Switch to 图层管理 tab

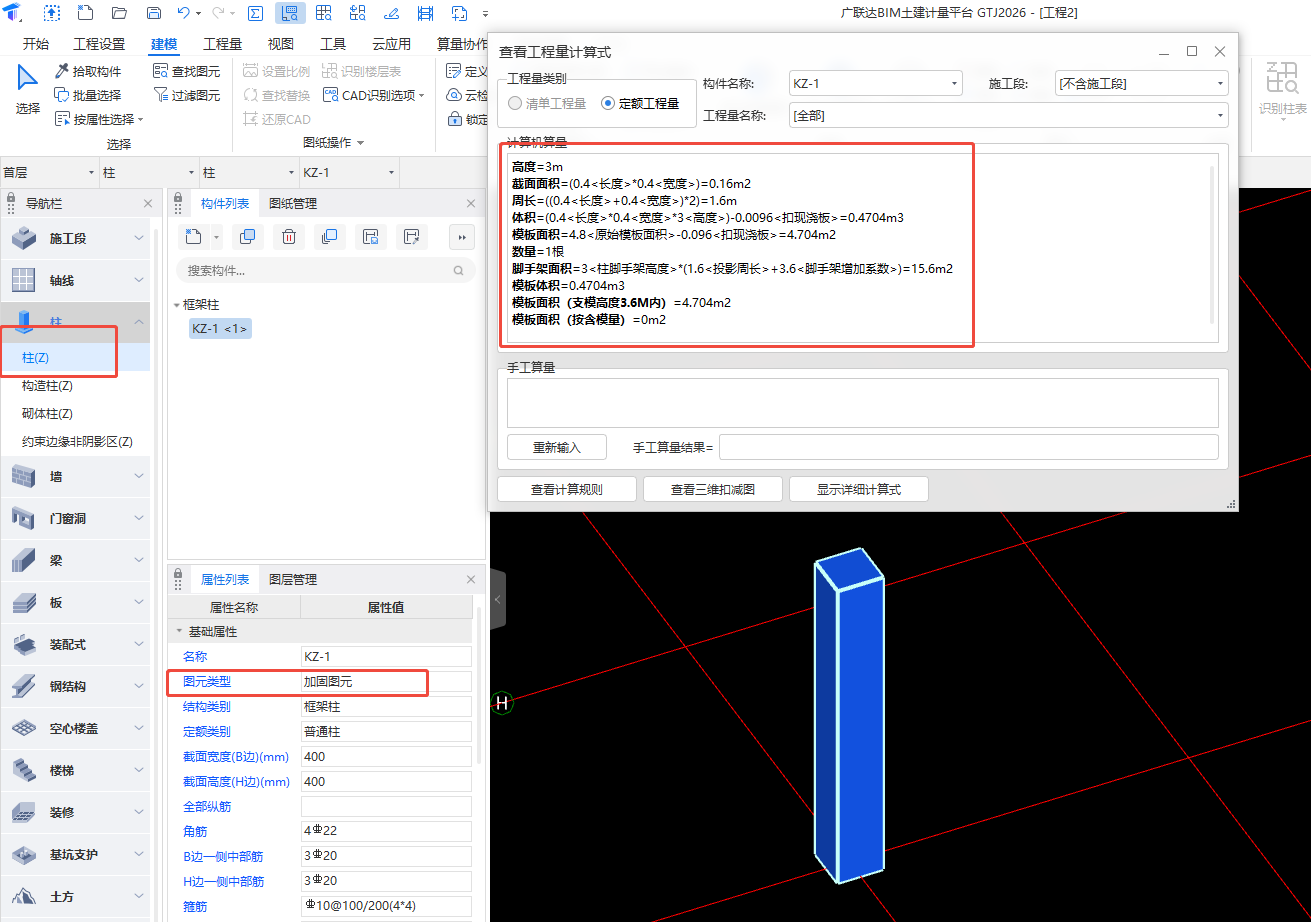[293, 579]
